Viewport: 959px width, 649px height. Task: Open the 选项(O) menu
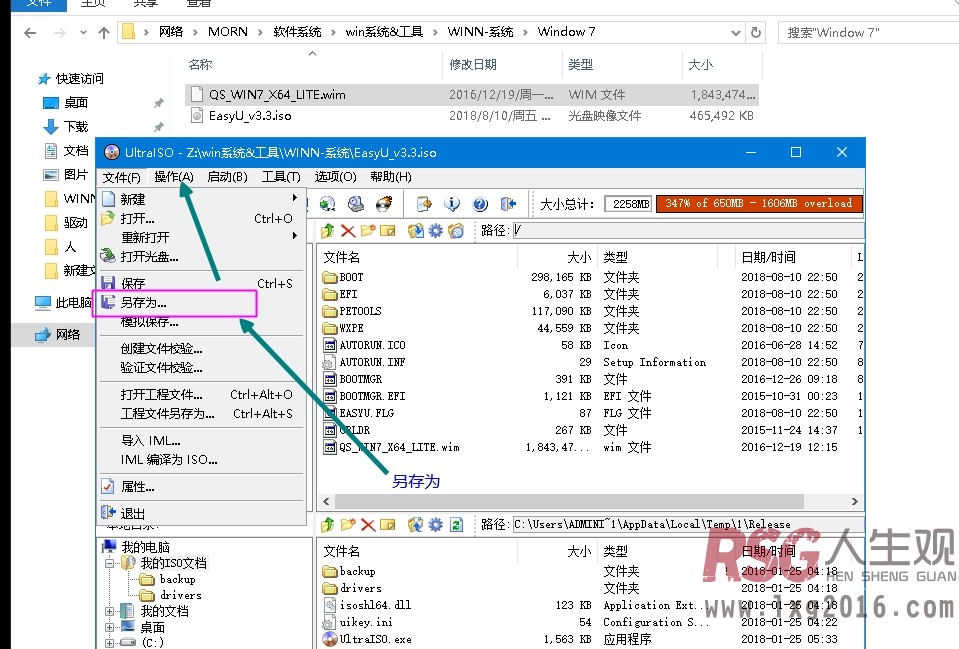click(x=335, y=177)
